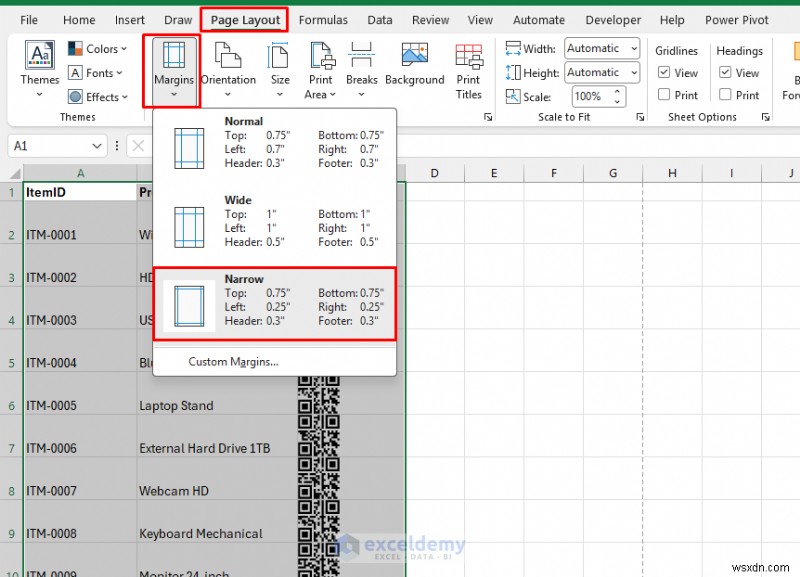Viewport: 800px width, 577px height.
Task: Set a sheet Background image
Action: tap(414, 65)
